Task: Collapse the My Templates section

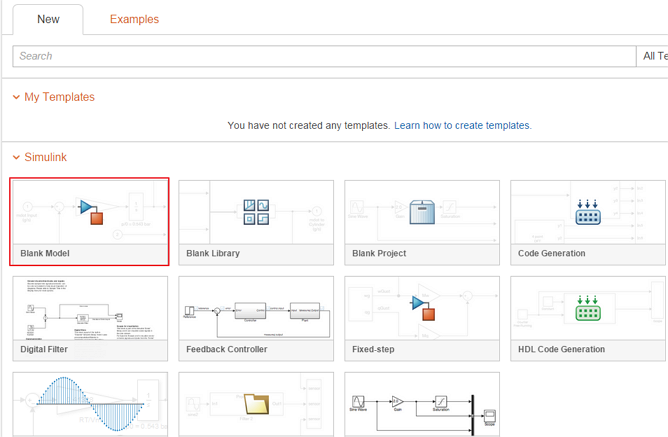Action: tap(16, 97)
